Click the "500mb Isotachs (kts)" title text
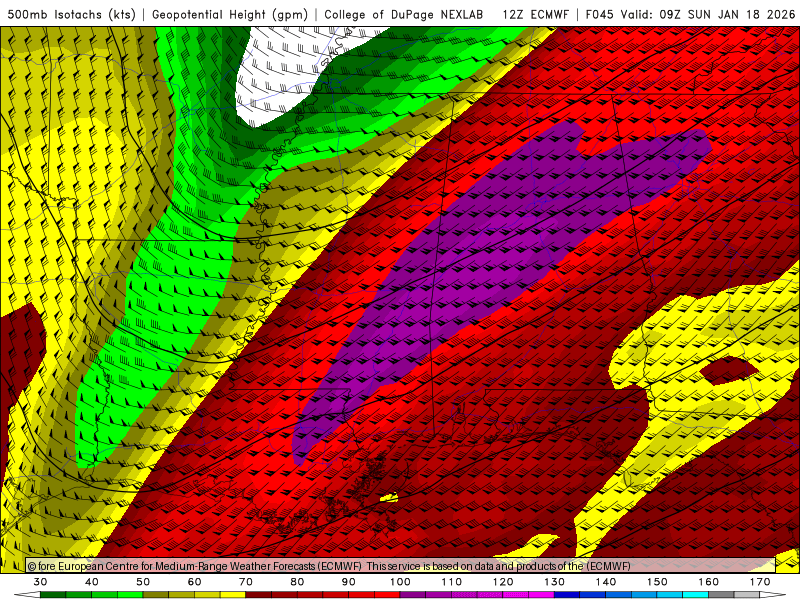 pos(71,14)
